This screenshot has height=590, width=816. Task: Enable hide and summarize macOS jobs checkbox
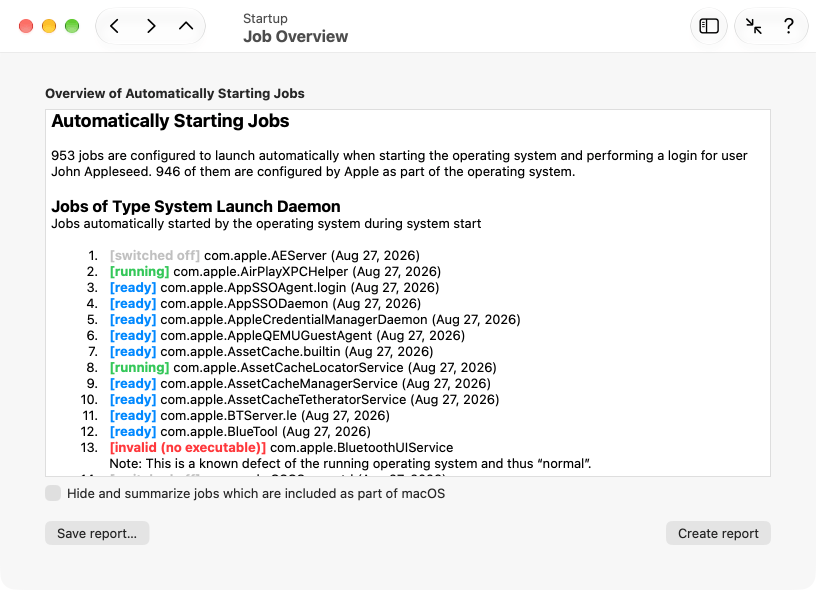point(53,493)
